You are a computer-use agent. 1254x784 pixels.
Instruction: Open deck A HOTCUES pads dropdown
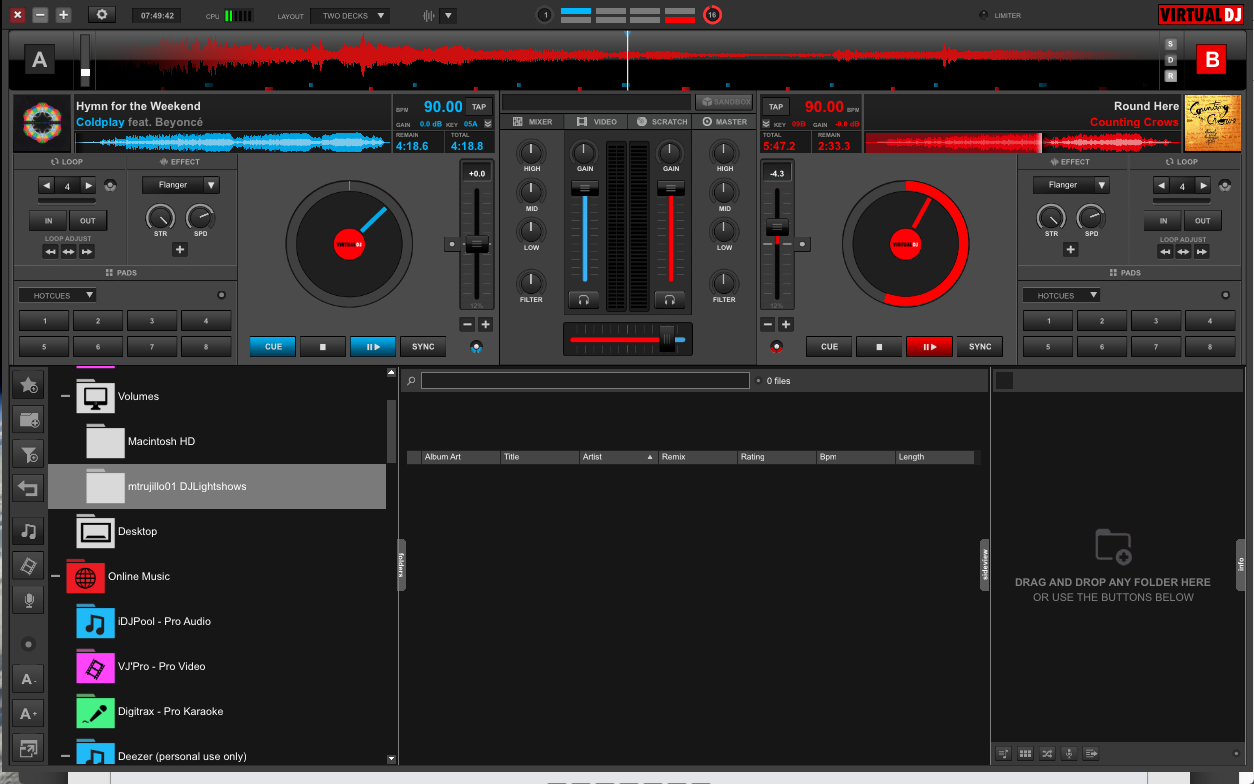tap(57, 295)
